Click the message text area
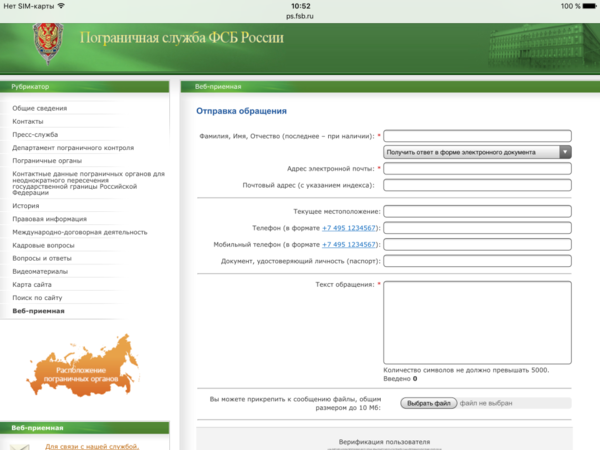This screenshot has height=450, width=600. (x=477, y=322)
